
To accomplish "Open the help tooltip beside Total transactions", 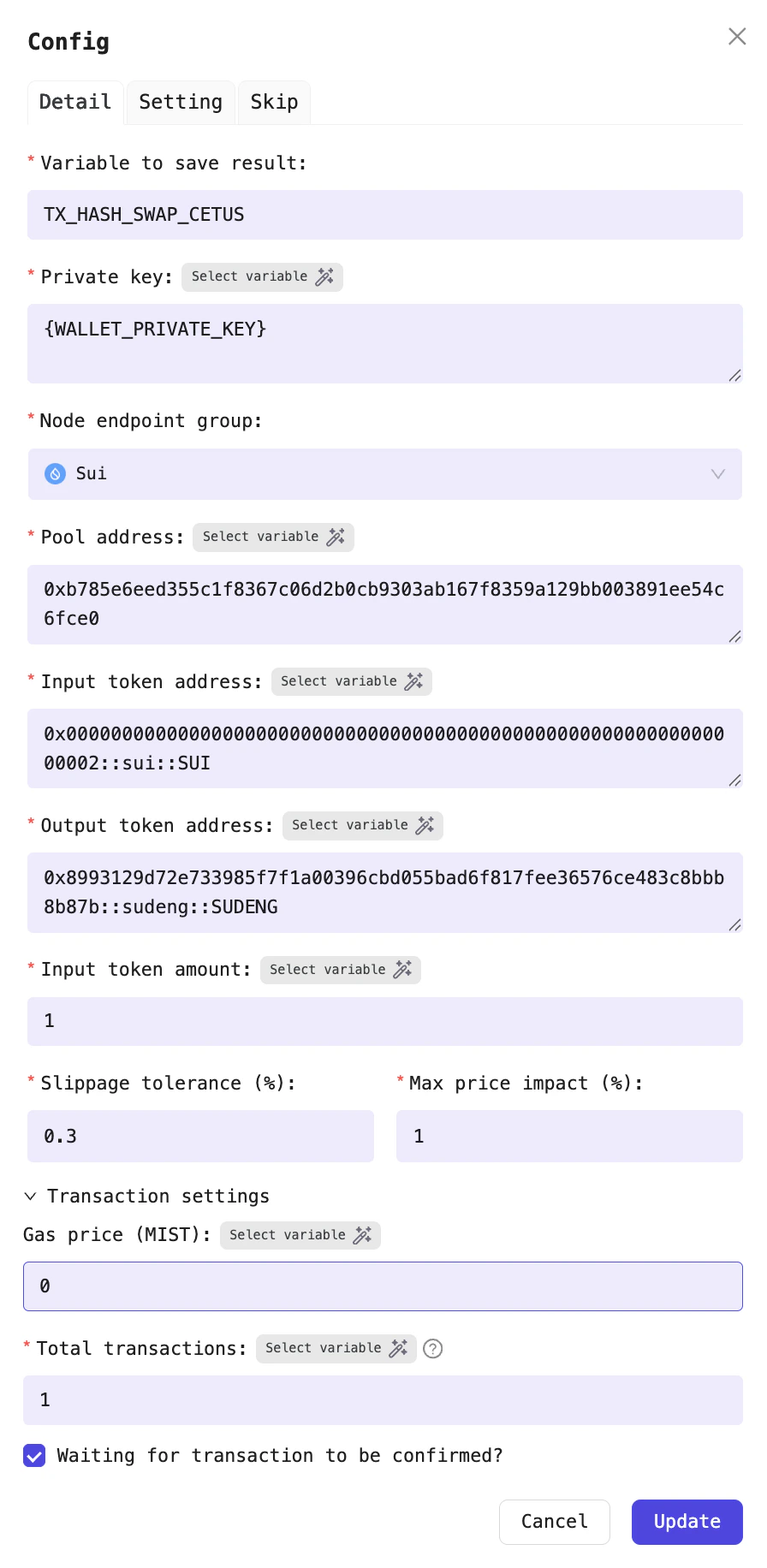I will [x=433, y=1348].
